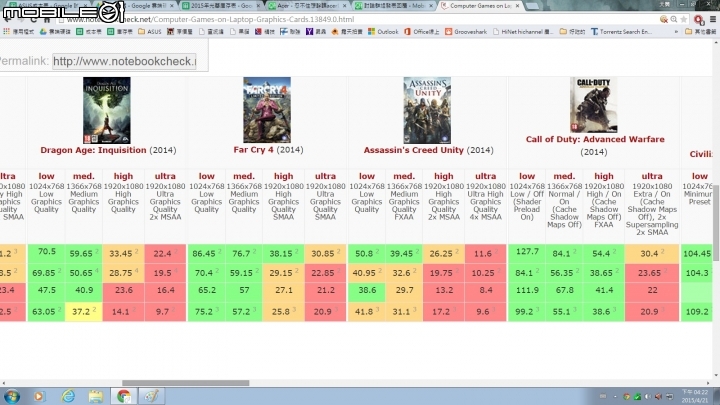Open File Explorer folder on taskbar
Viewport: 720px width, 405px height.
coord(96,396)
